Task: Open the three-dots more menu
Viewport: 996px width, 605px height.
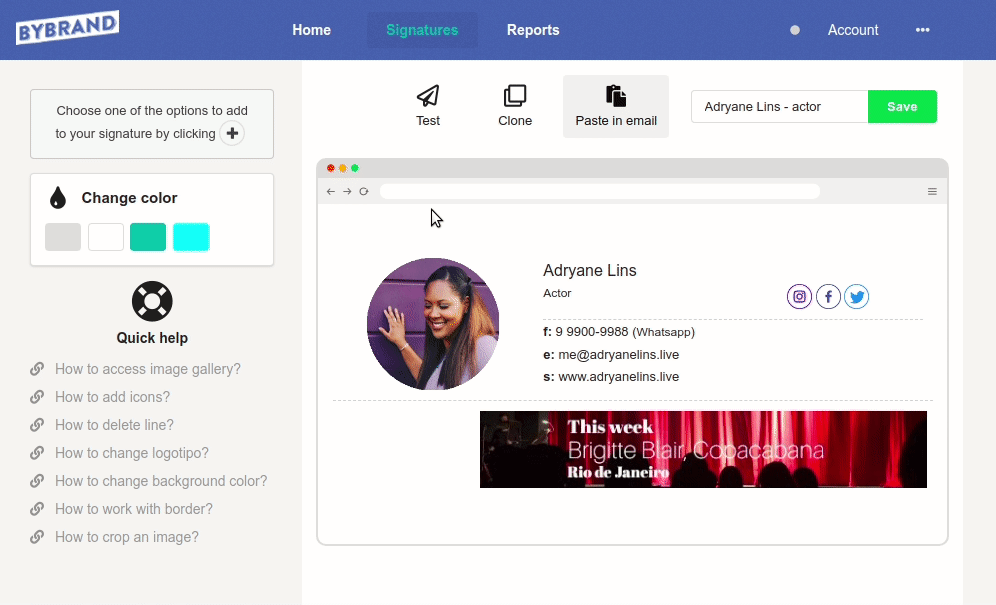Action: [922, 30]
